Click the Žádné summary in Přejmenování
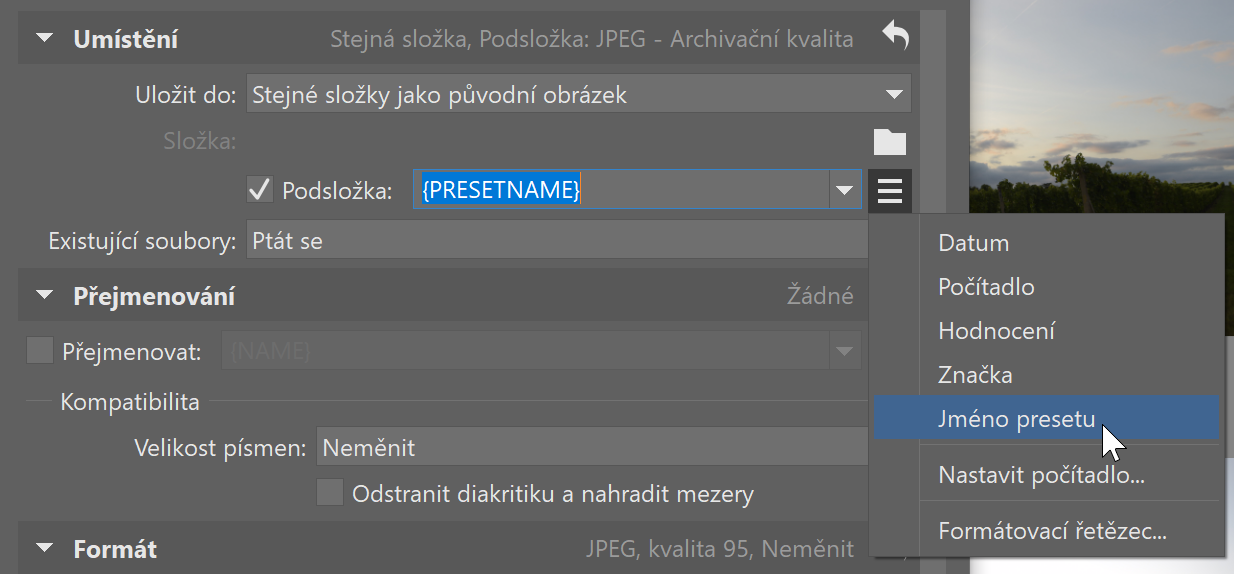1234x574 pixels. pos(821,296)
